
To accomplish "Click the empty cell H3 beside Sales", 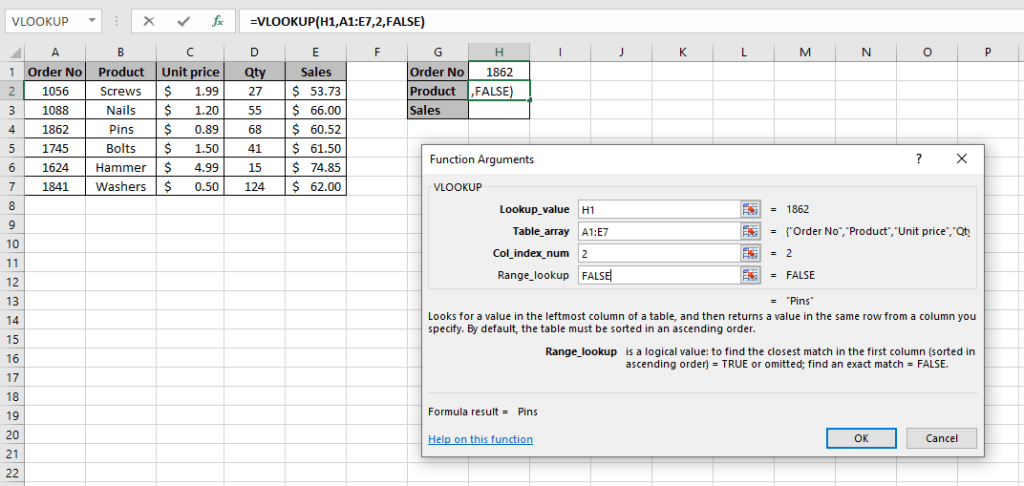I will (499, 110).
